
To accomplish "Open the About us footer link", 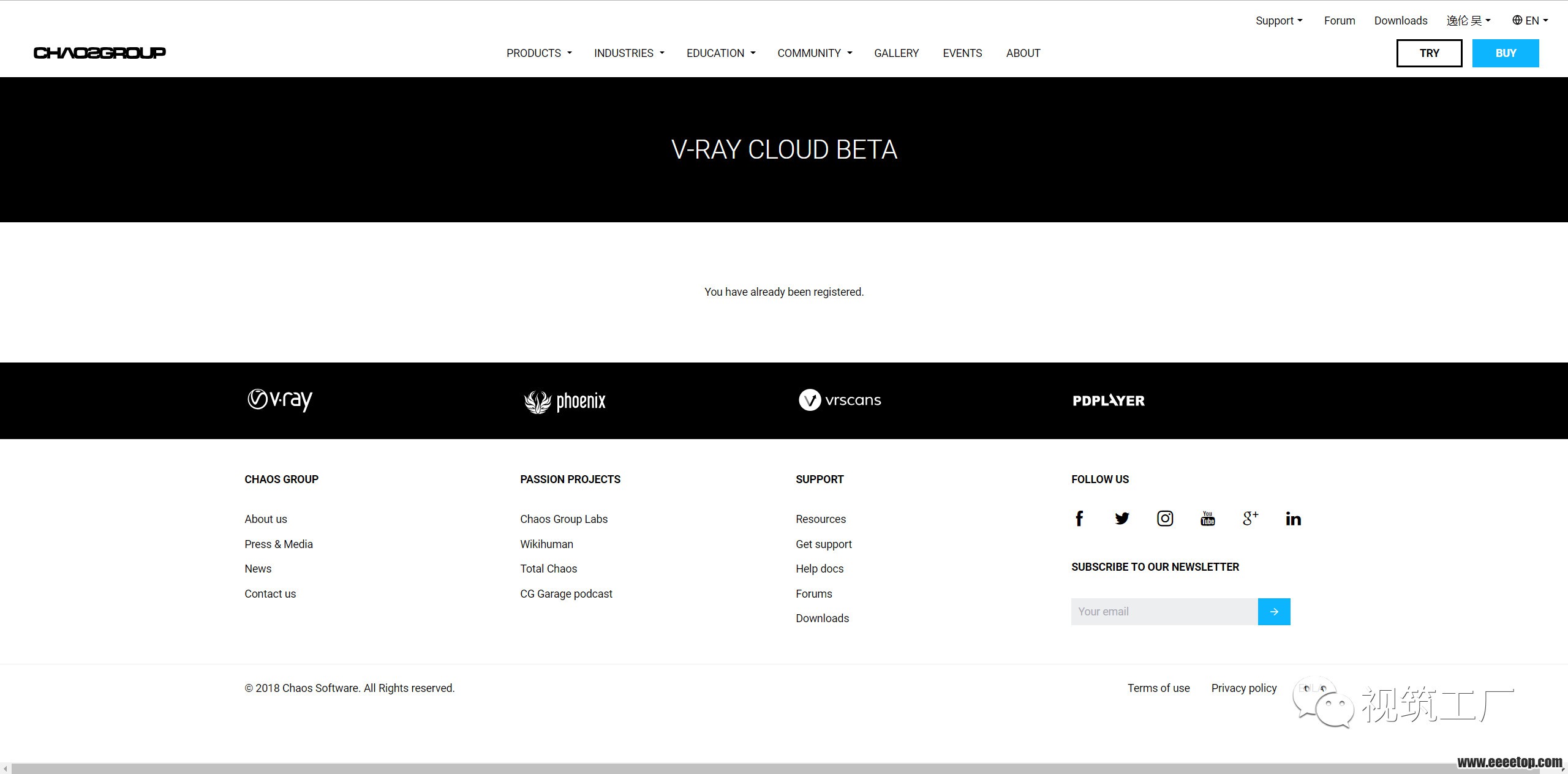I will click(x=266, y=519).
